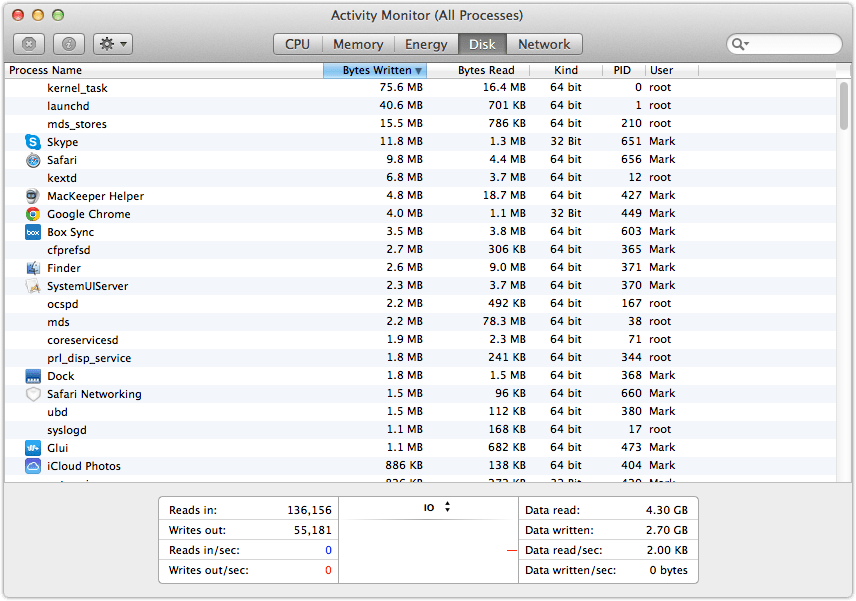This screenshot has height=601, width=856.
Task: Select the launchd process row
Action: click(x=420, y=106)
